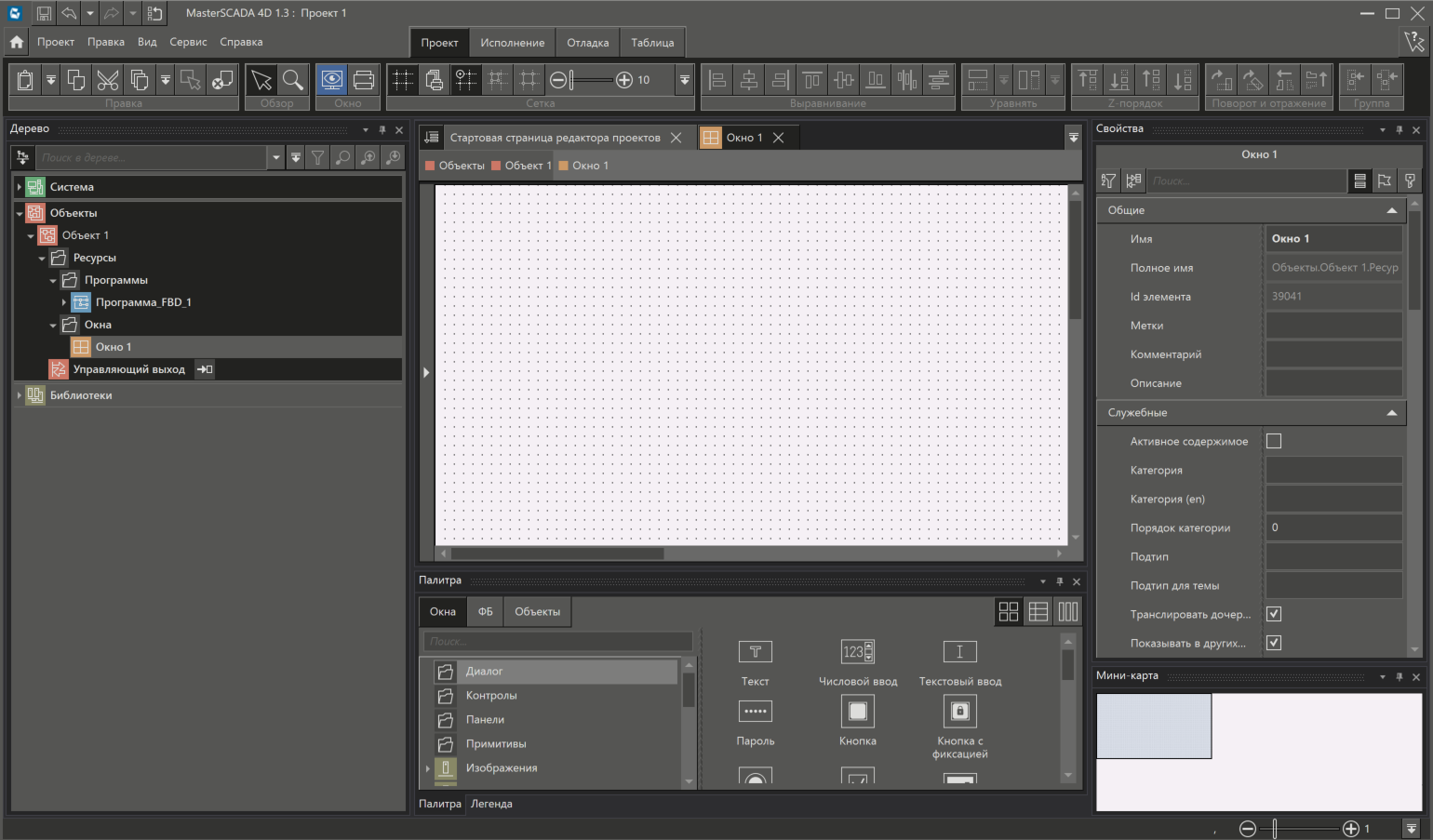Image resolution: width=1433 pixels, height=840 pixels.
Task: Click the magnifier zoom tool in Обзор
Action: pos(293,80)
